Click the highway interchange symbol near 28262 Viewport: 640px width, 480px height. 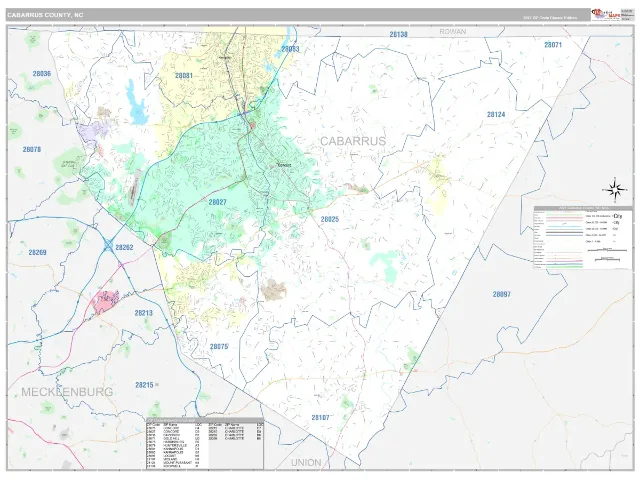108,245
